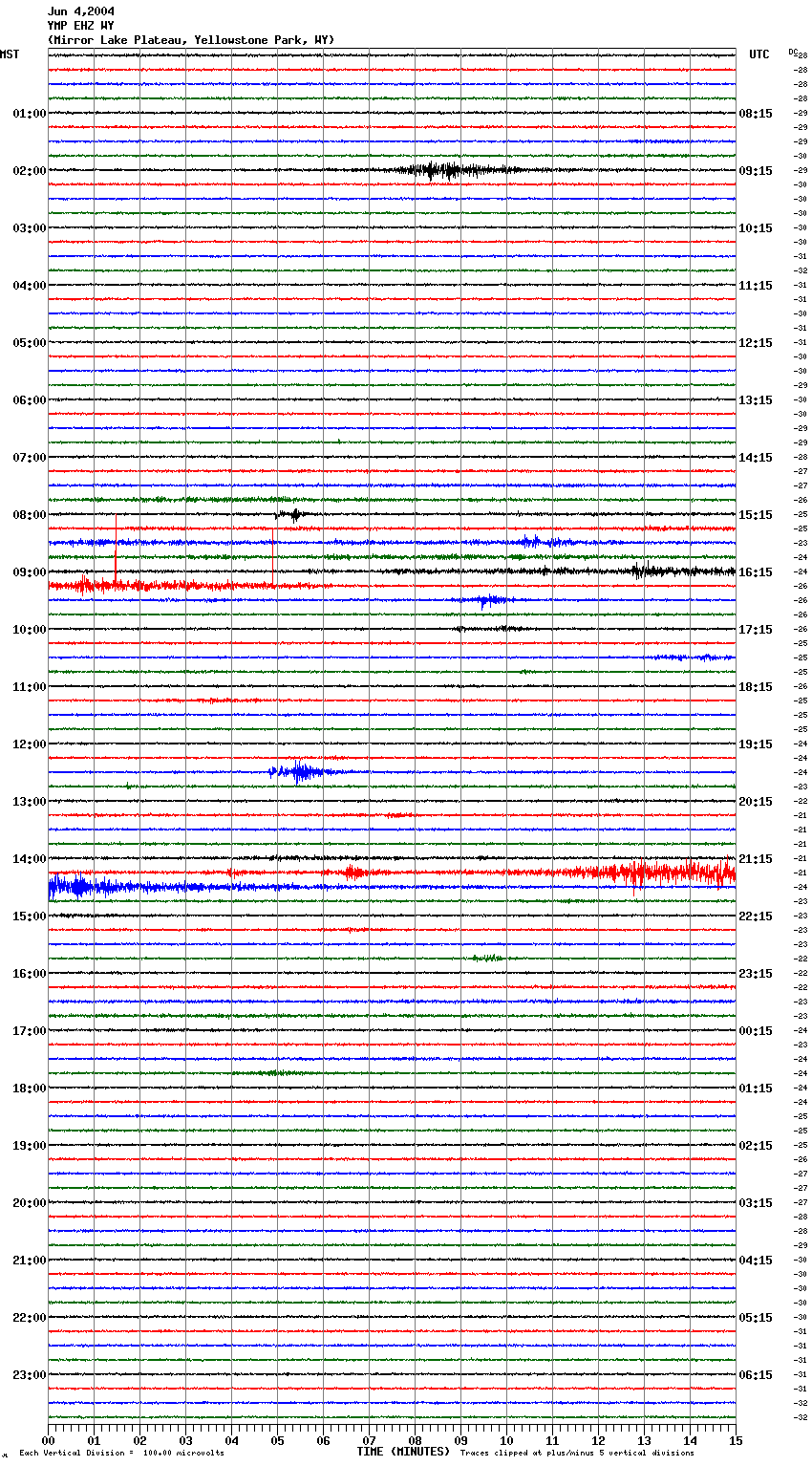This screenshot has width=812, height=1466.
Task: Click the 12:00 MST time label
Action: point(30,744)
